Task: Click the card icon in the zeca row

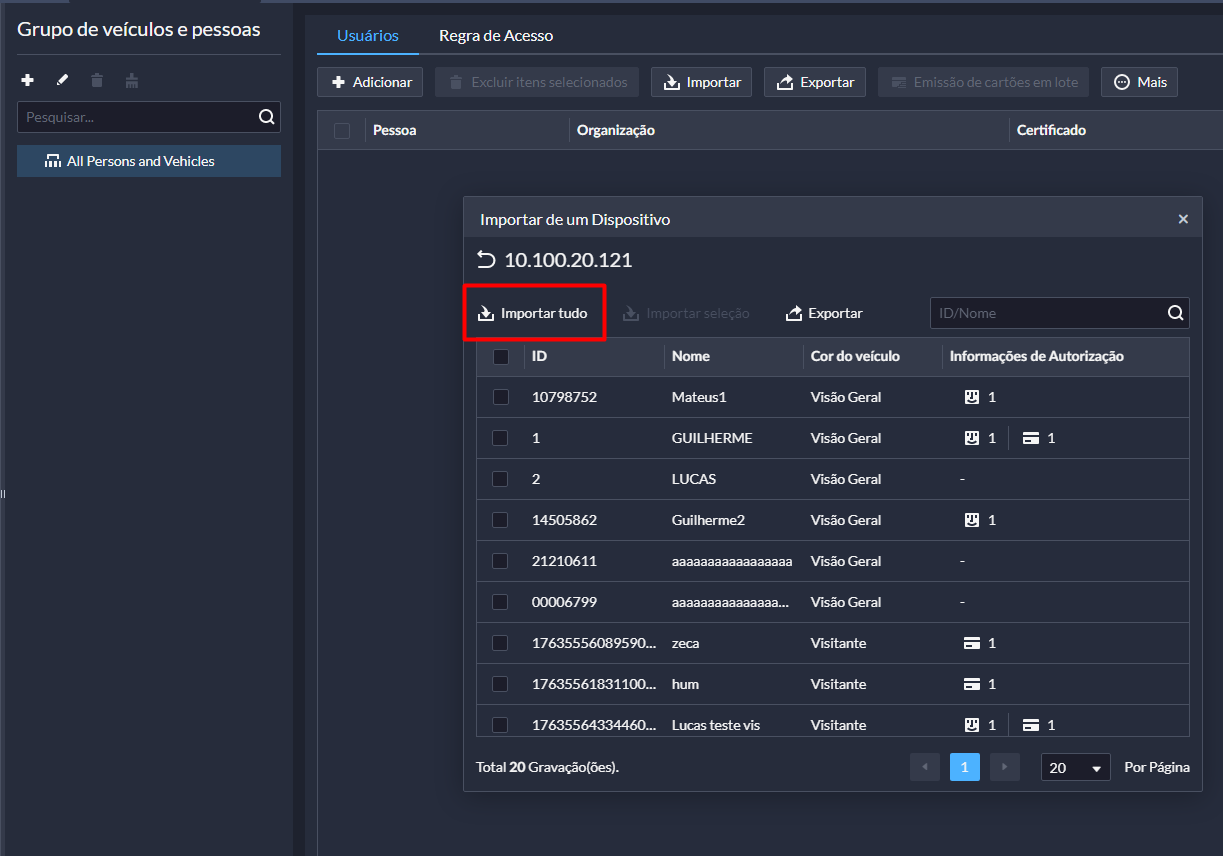Action: pos(971,643)
